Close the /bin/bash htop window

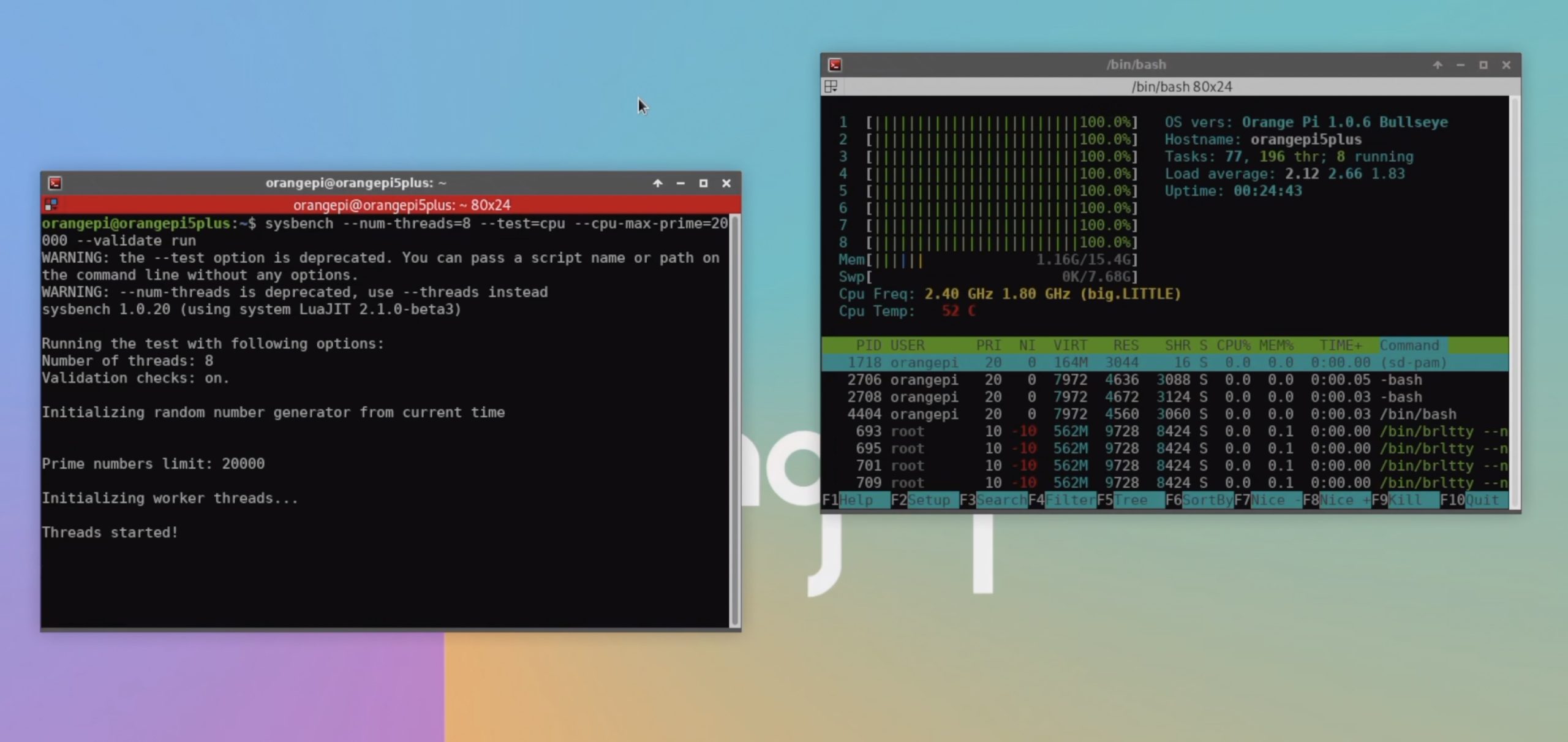click(1506, 65)
